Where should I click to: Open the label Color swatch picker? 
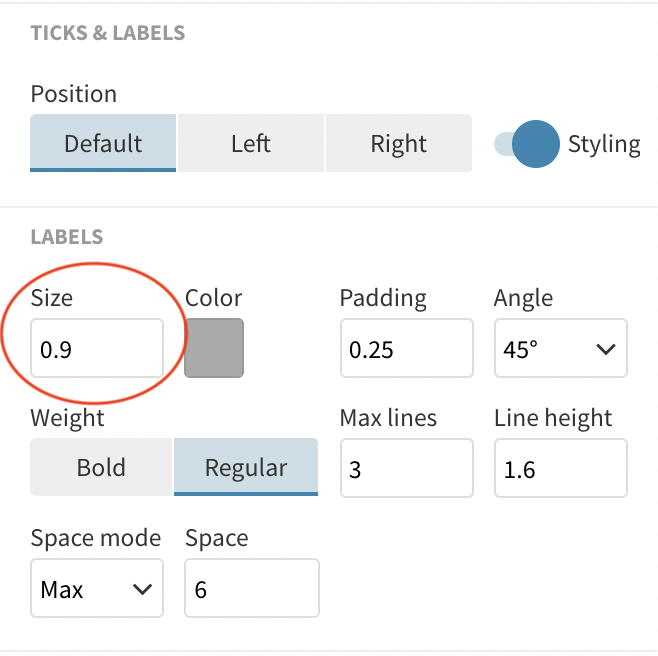coord(214,348)
